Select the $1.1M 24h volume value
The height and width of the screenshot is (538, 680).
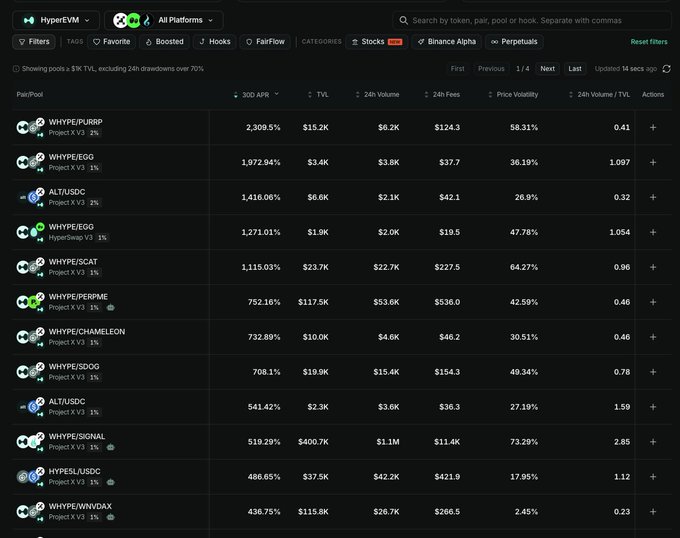coord(388,442)
